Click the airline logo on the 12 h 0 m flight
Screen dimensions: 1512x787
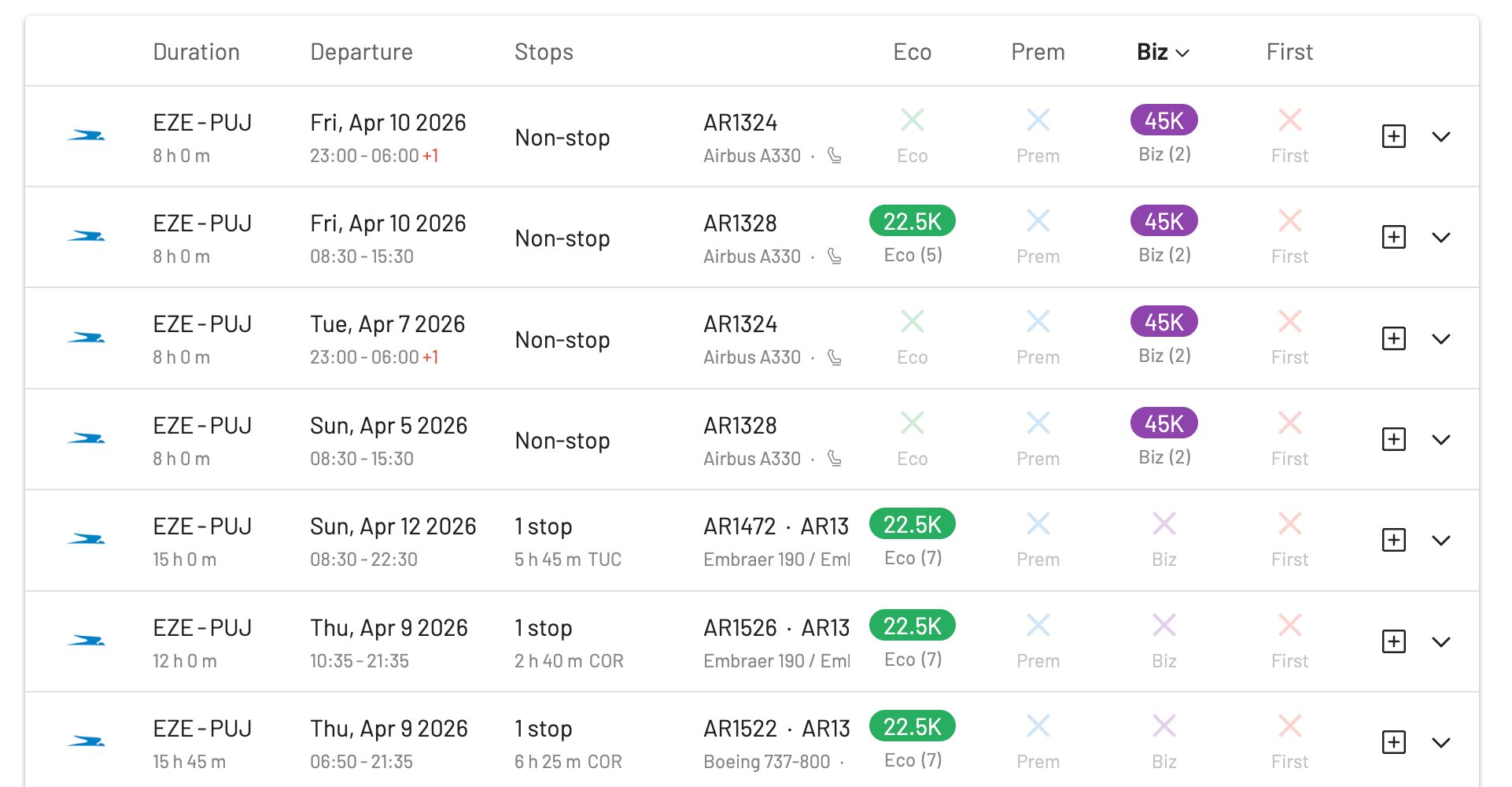pyautogui.click(x=88, y=640)
